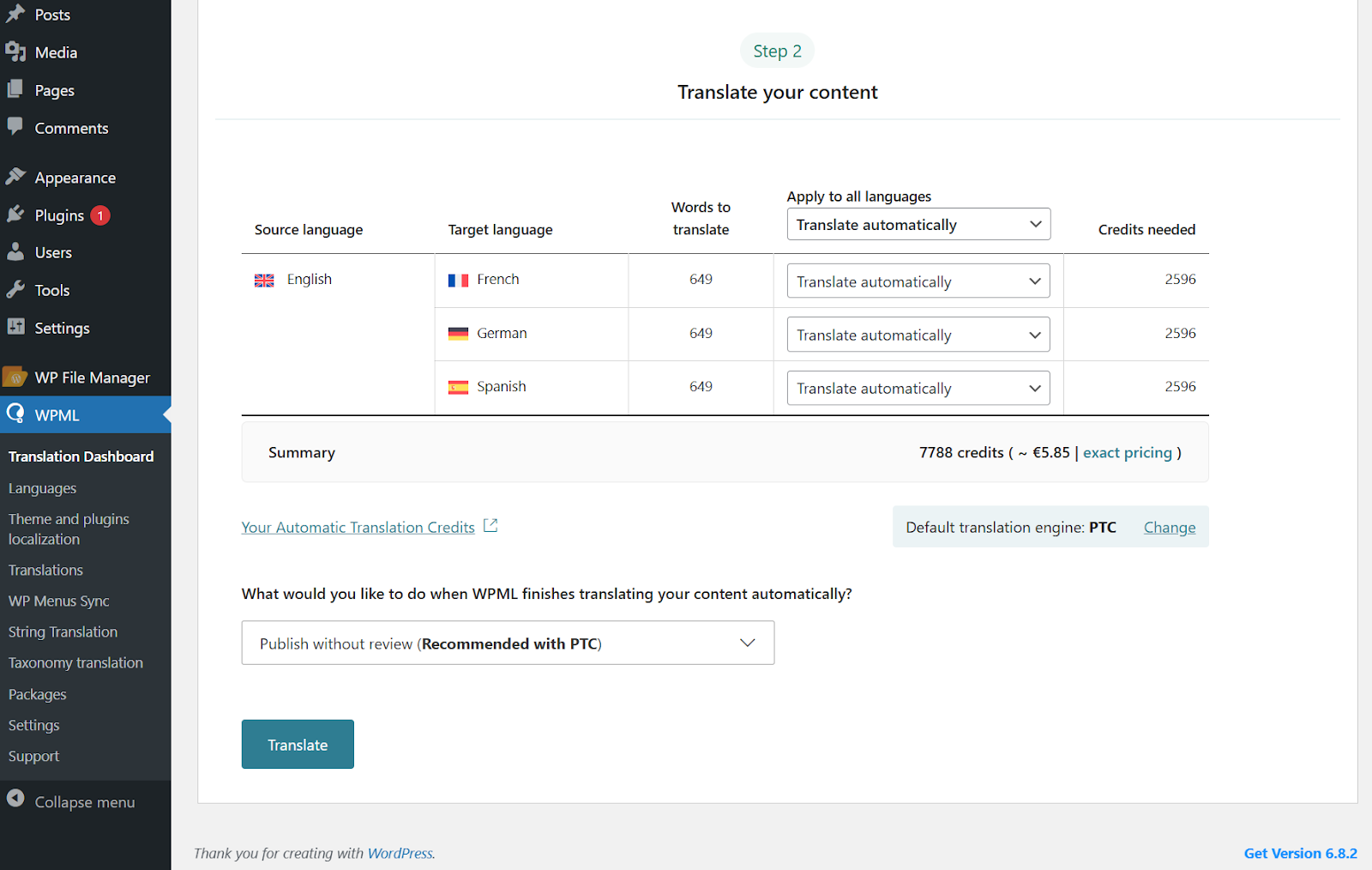The height and width of the screenshot is (870, 1372).
Task: Go to the Languages submenu item
Action: point(42,488)
